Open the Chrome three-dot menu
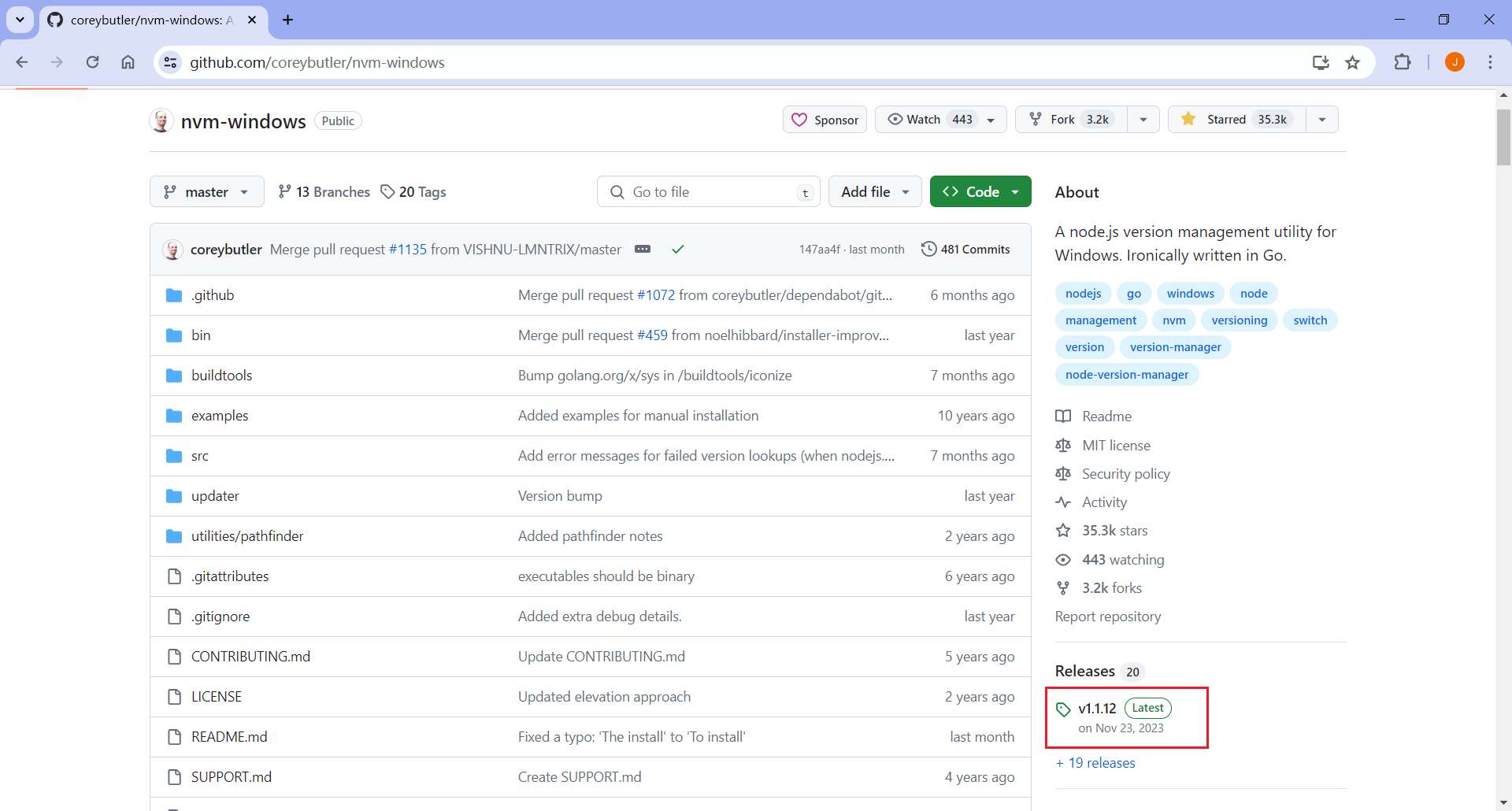 pos(1490,62)
